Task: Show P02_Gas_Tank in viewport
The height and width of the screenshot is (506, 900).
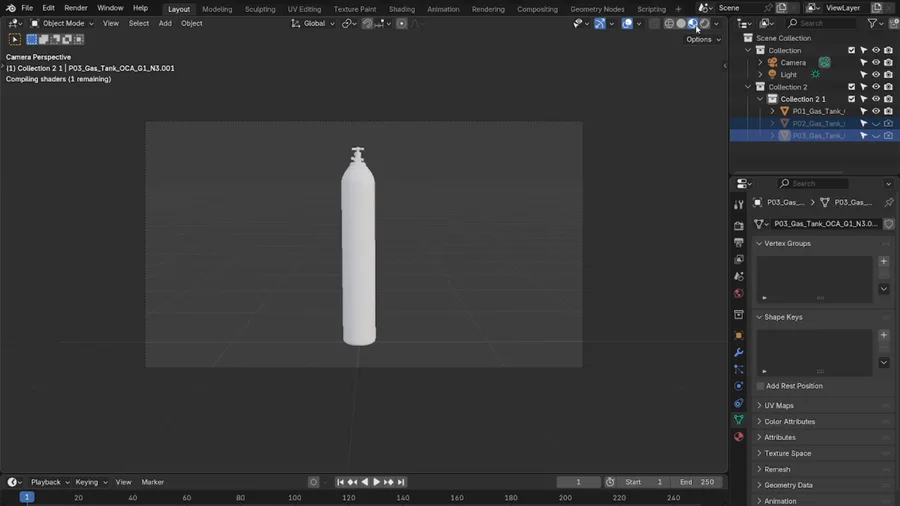Action: tap(876, 123)
